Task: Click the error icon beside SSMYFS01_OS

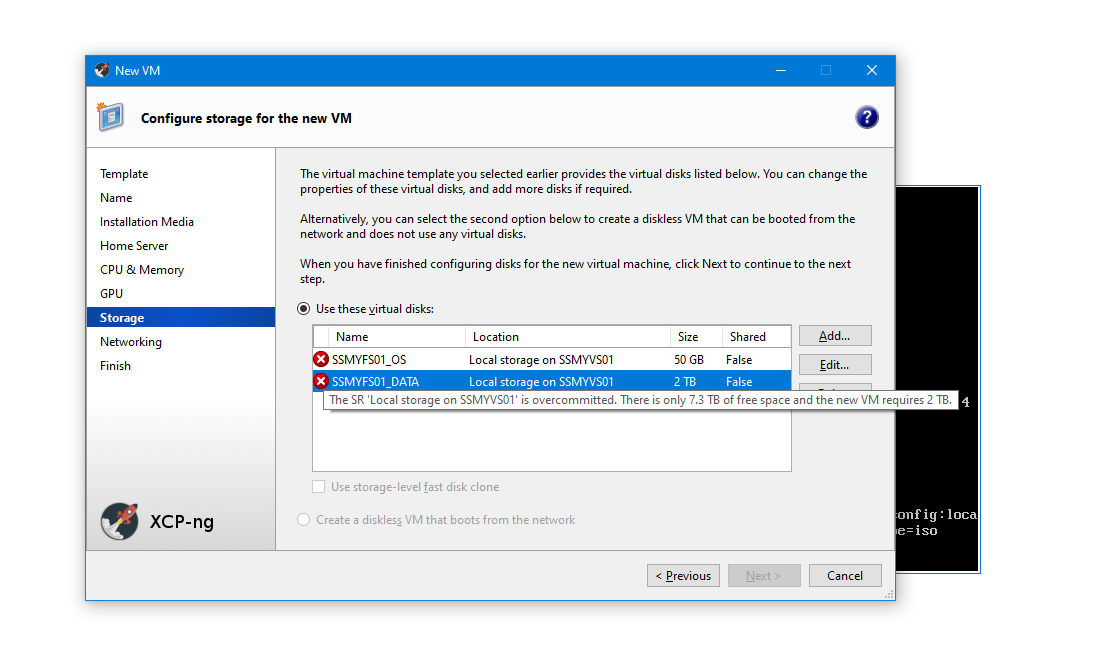Action: coord(321,359)
